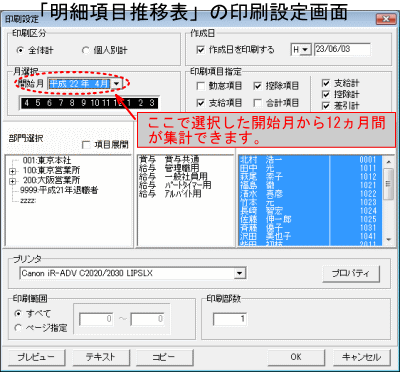Click the プレビュー button
This screenshot has width=400, height=372.
pos(36,357)
